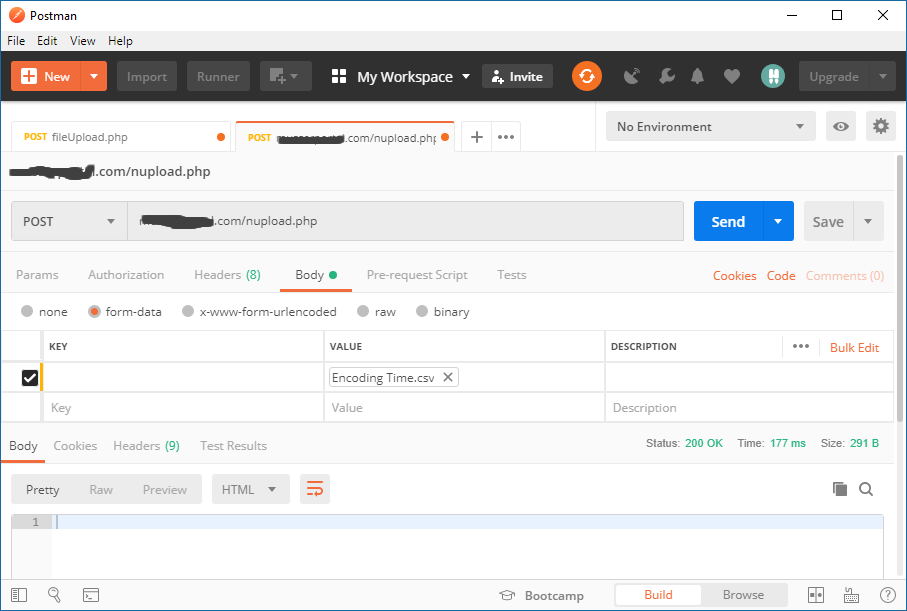The height and width of the screenshot is (611, 907).
Task: Select the form-data body type
Action: point(94,311)
